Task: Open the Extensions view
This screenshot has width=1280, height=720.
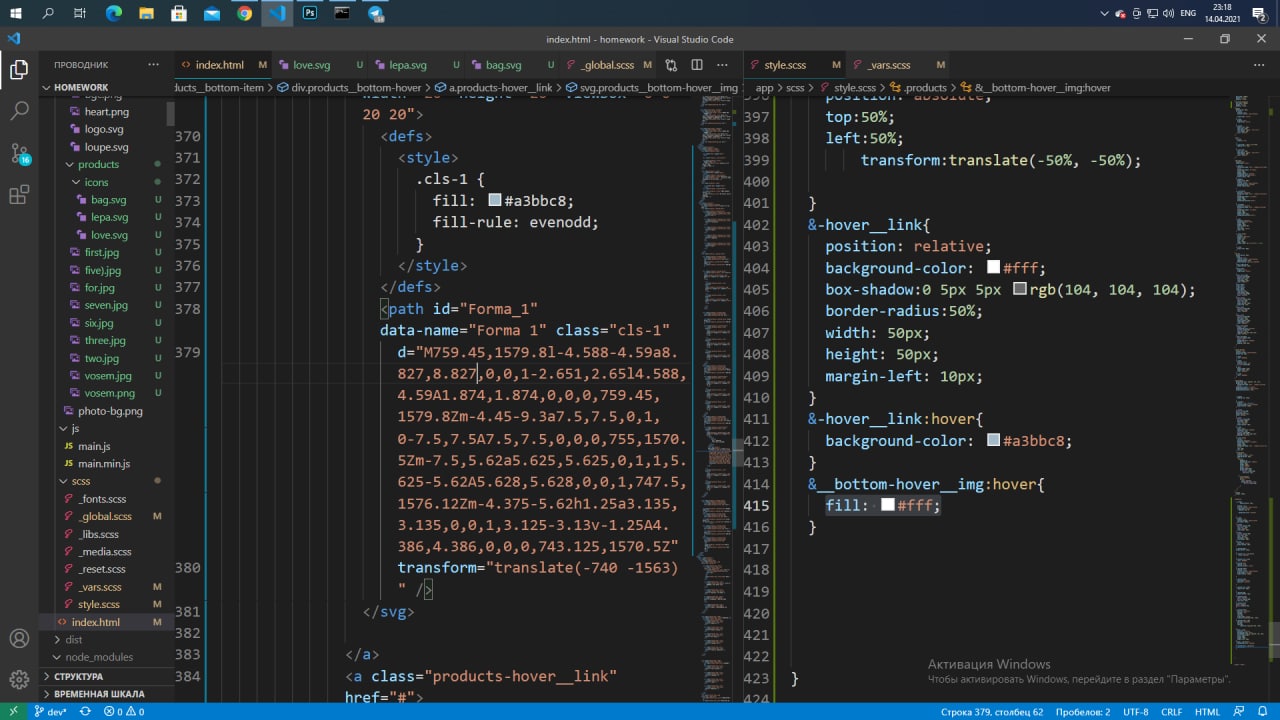Action: pos(19,195)
